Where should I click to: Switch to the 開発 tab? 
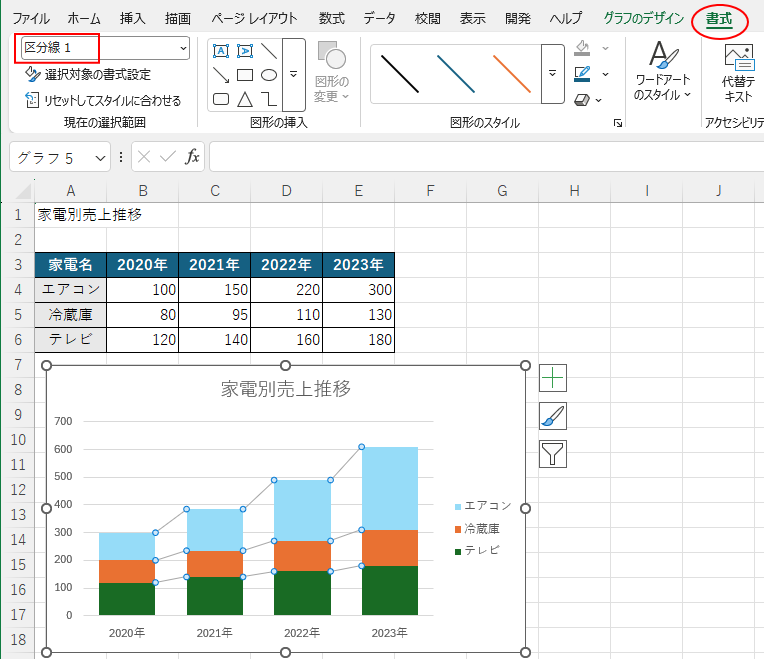517,19
